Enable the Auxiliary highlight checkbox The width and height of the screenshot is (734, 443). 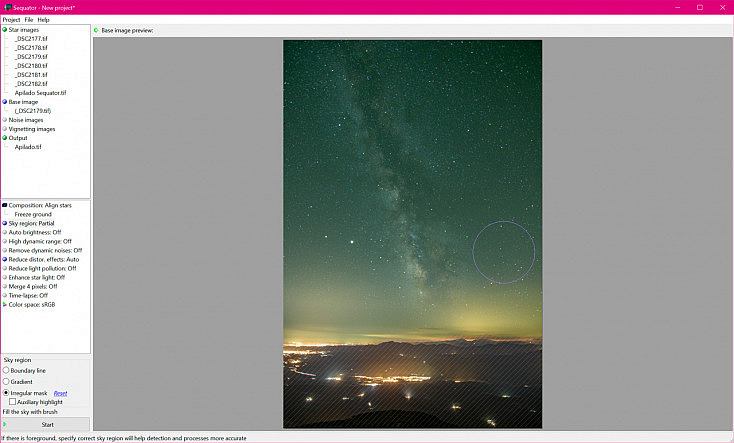[13, 402]
